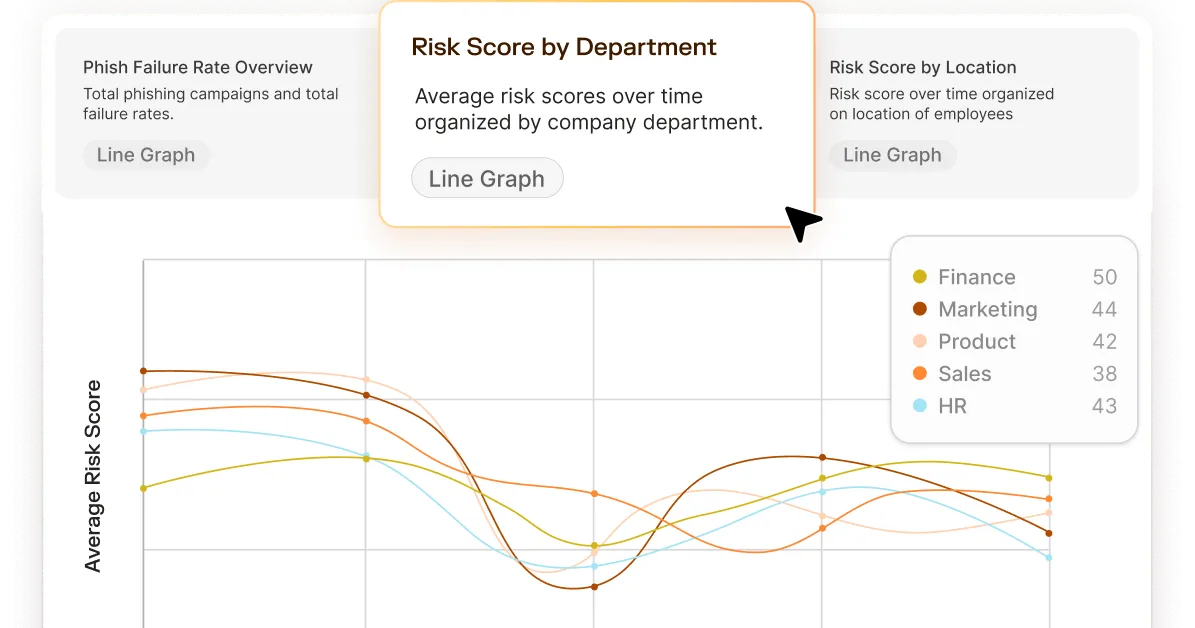The width and height of the screenshot is (1195, 628).
Task: Click the Marketing legend color dot
Action: 921,309
